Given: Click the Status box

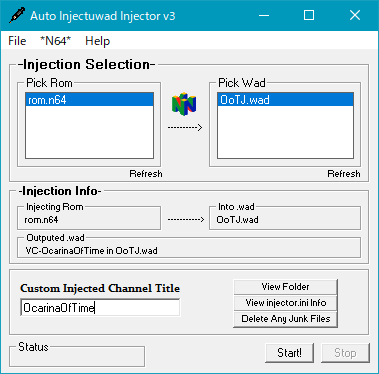Looking at the screenshot, I should pos(77,356).
